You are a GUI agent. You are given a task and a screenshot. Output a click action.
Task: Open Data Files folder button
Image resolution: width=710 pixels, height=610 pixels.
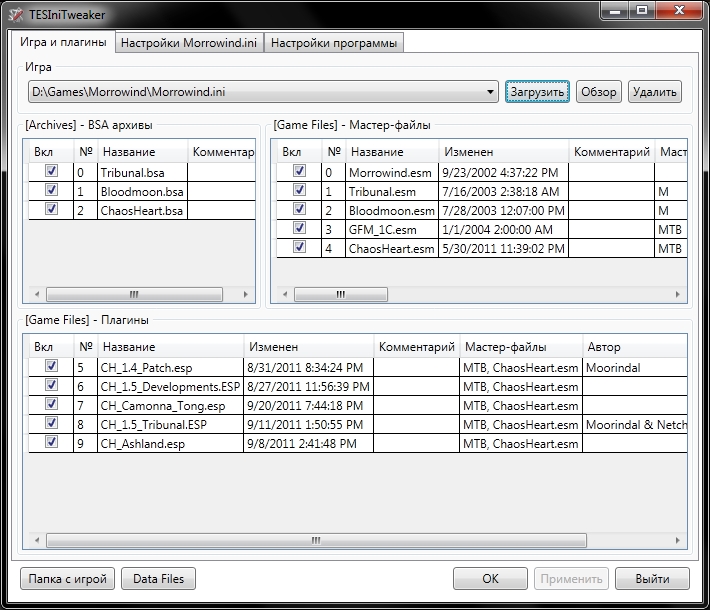pos(158,579)
